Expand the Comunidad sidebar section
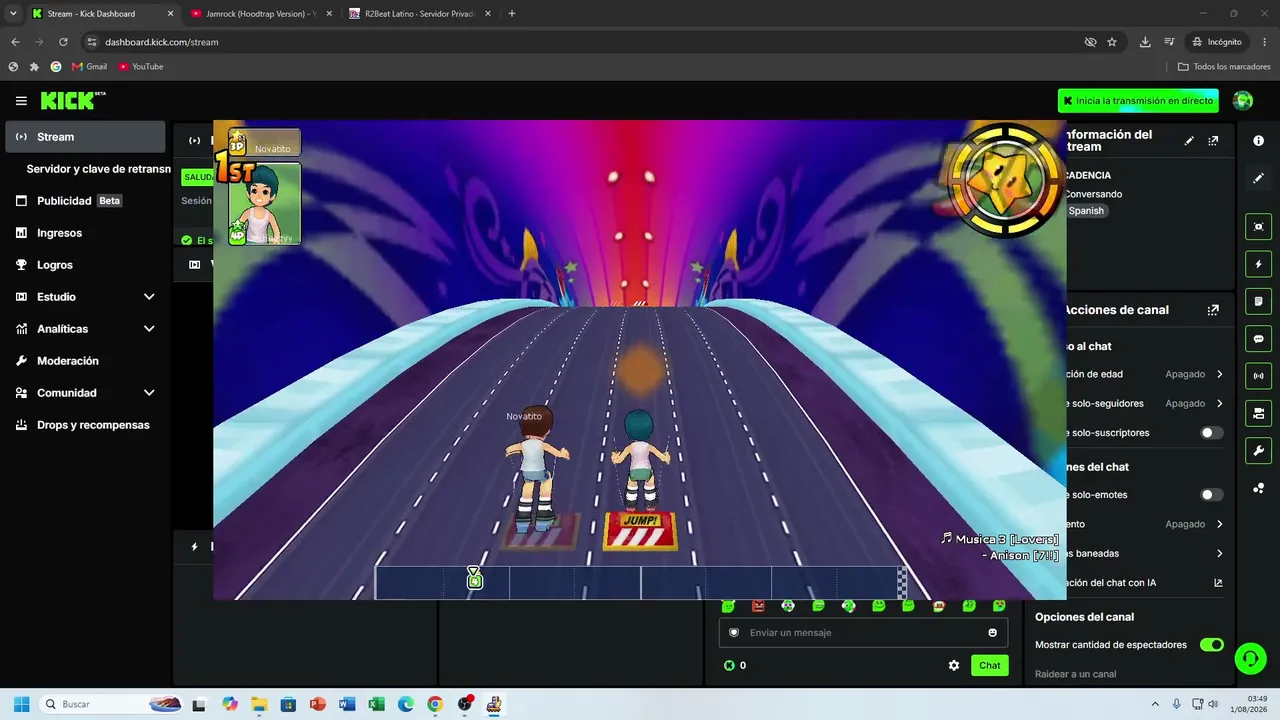The height and width of the screenshot is (720, 1280). [x=149, y=393]
